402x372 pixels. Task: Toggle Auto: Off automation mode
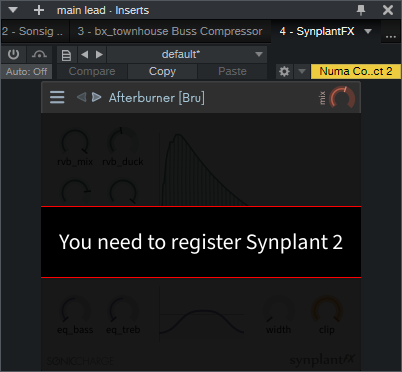pos(27,71)
